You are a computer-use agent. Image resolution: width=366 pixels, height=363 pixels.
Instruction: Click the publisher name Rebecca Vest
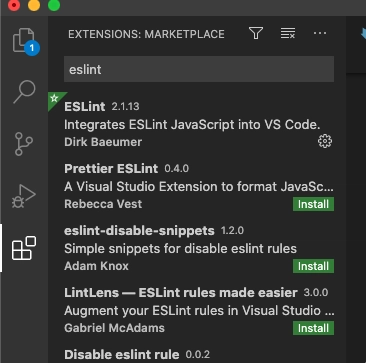click(x=103, y=204)
